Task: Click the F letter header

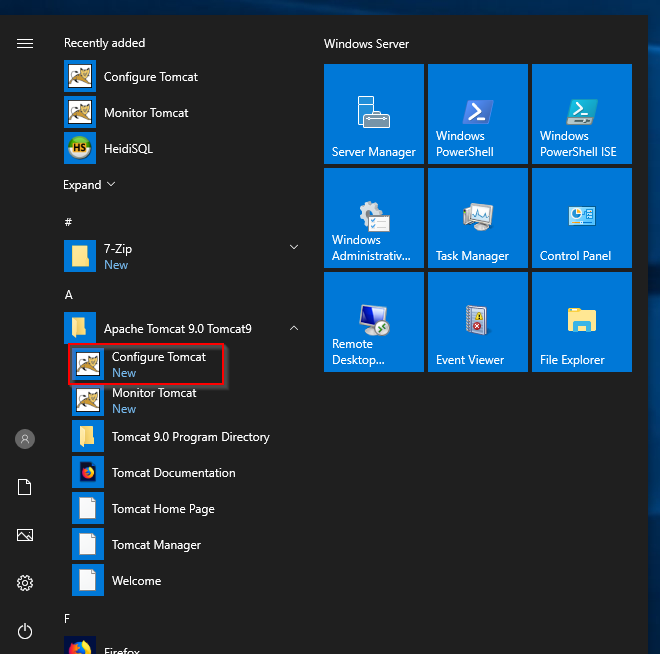Action: (67, 618)
